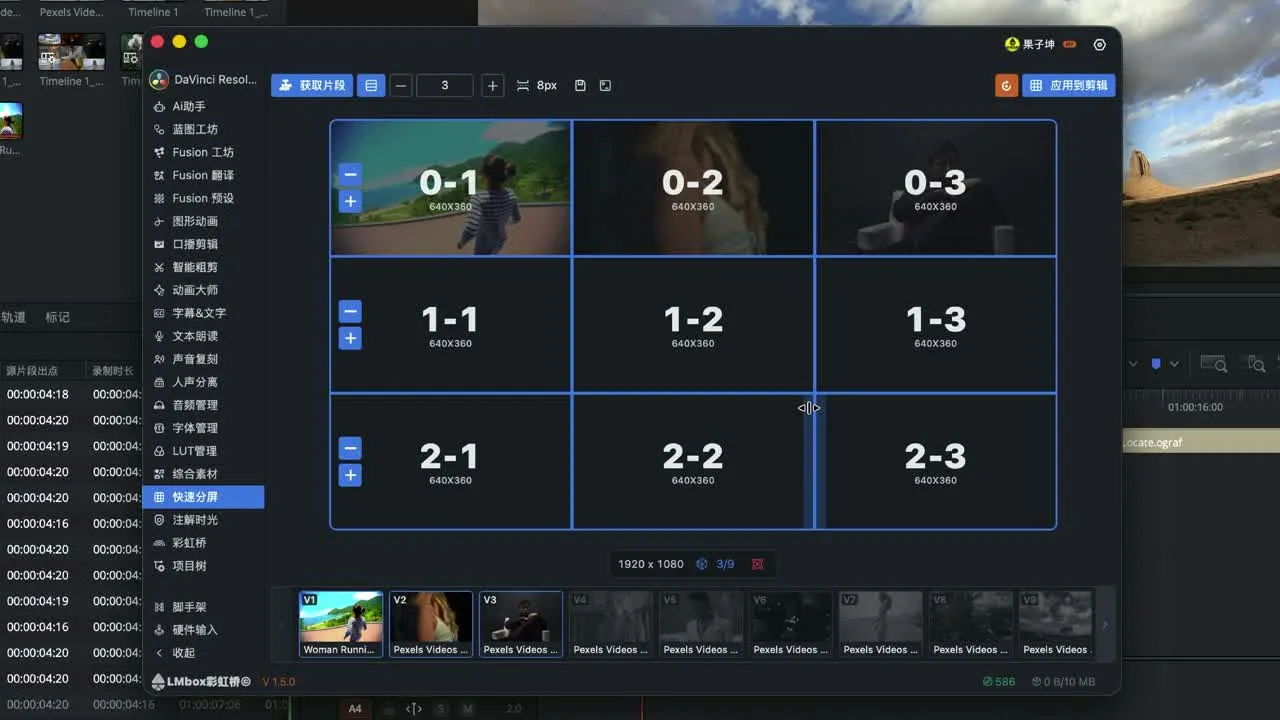The width and height of the screenshot is (1280, 720).
Task: Decrease the grid count with minus
Action: (401, 86)
